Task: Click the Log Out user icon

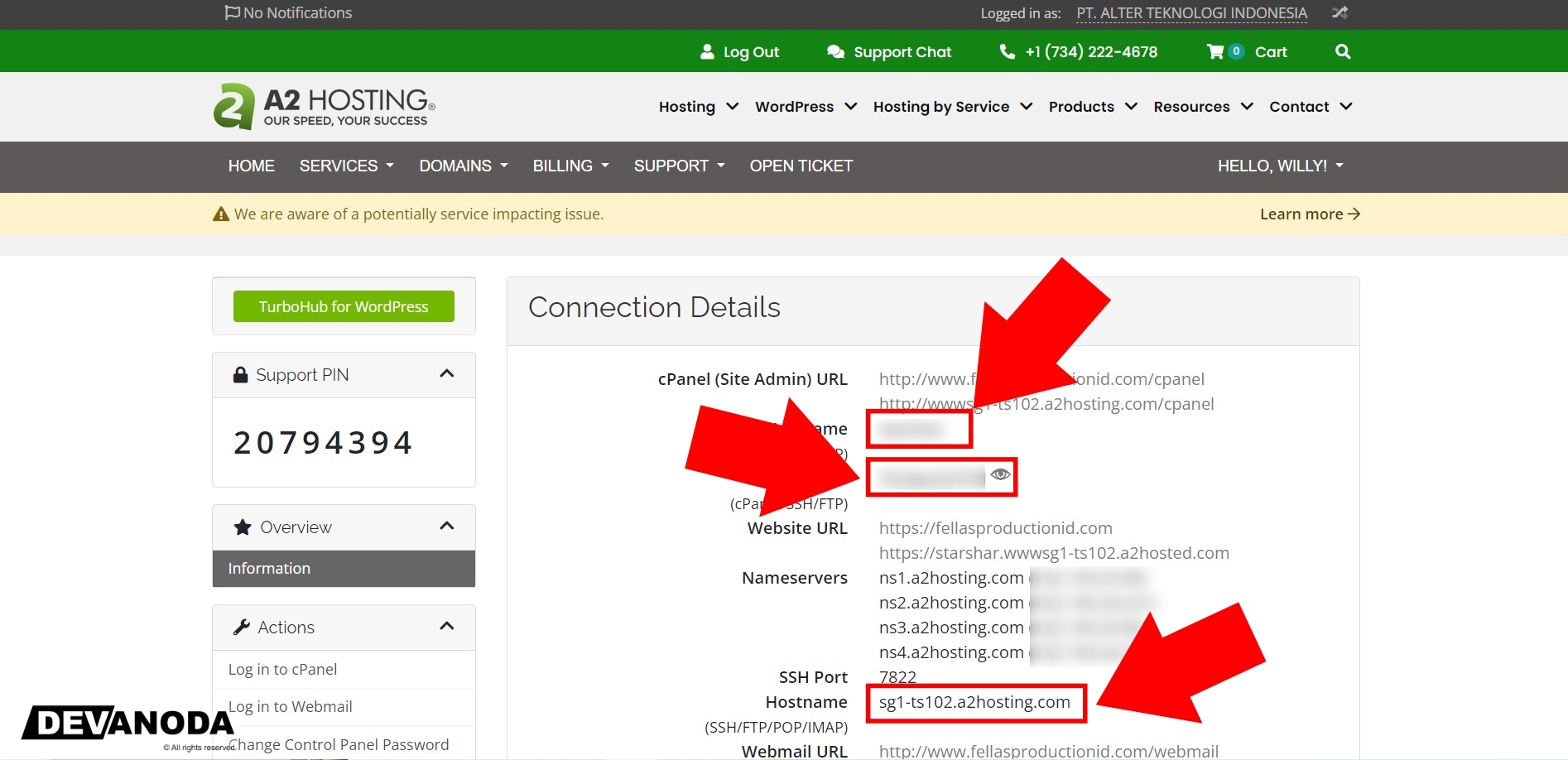Action: pos(707,51)
